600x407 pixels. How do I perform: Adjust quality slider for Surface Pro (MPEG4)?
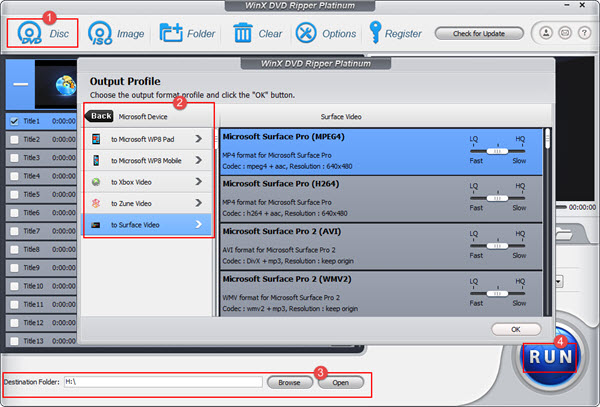click(x=497, y=151)
